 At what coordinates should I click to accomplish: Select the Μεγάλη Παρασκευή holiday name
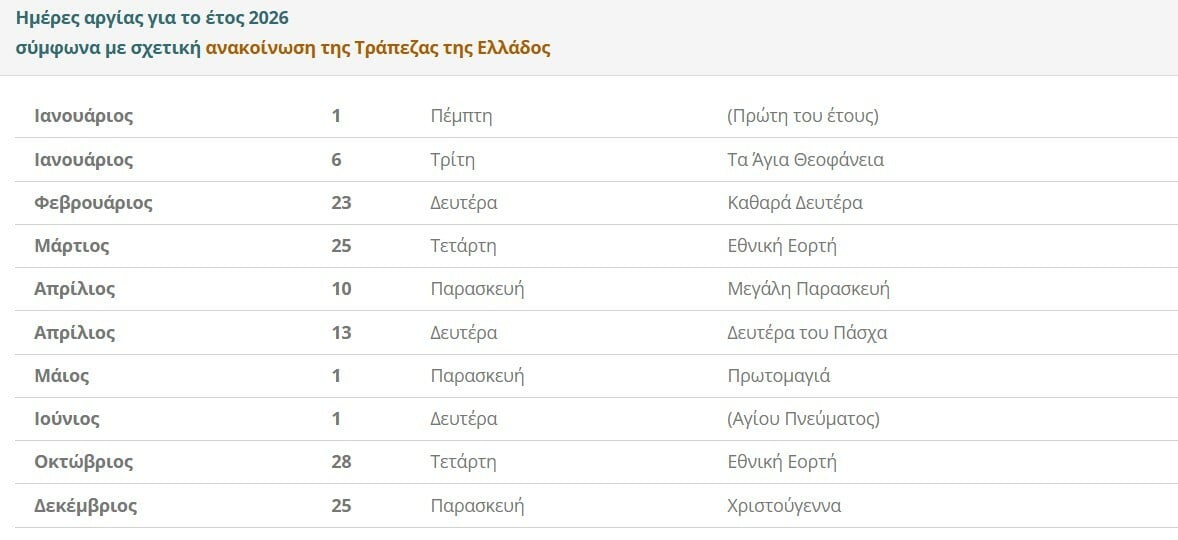808,289
